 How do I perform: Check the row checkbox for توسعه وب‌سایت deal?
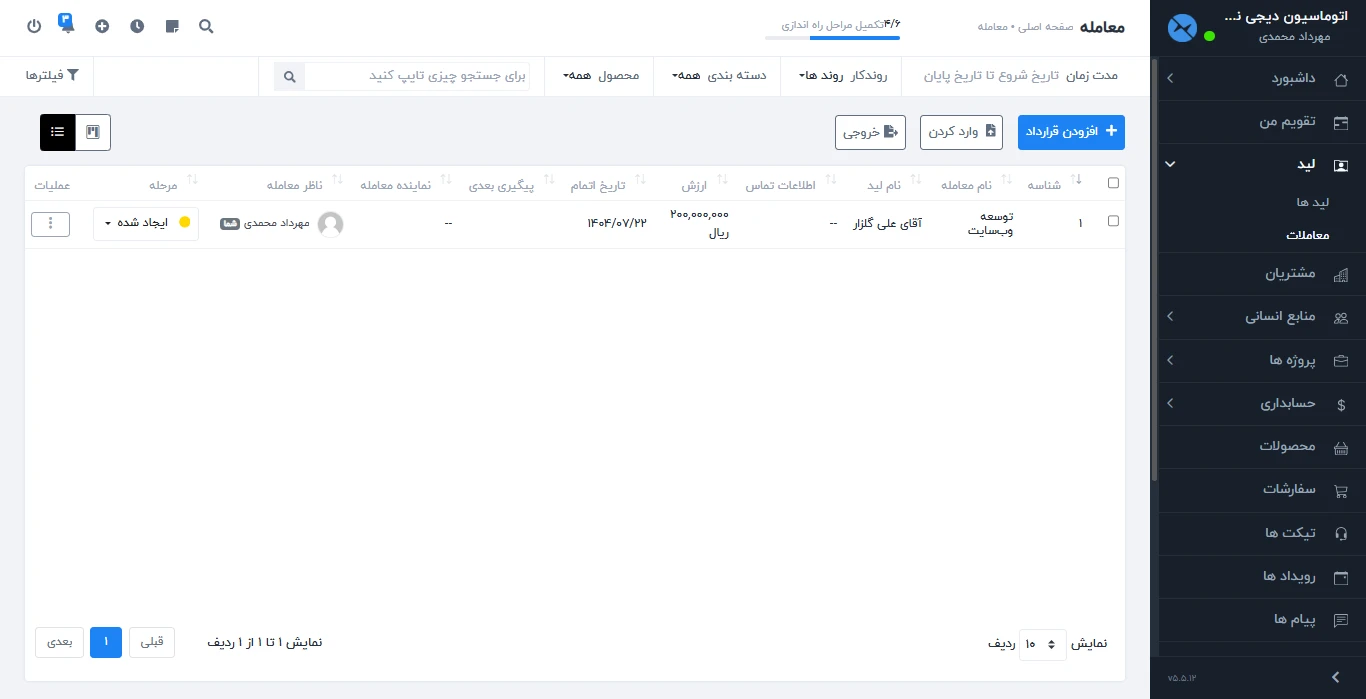1113,221
